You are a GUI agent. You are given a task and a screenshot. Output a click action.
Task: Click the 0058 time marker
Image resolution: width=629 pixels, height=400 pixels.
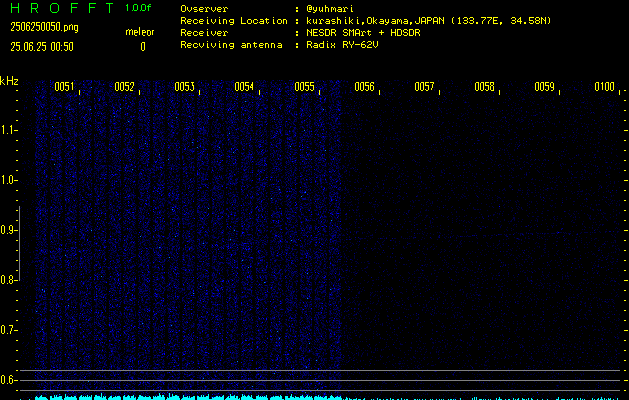click(484, 87)
